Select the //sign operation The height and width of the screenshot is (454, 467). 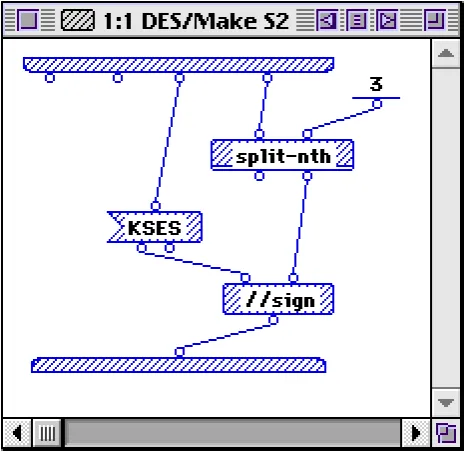[x=278, y=299]
